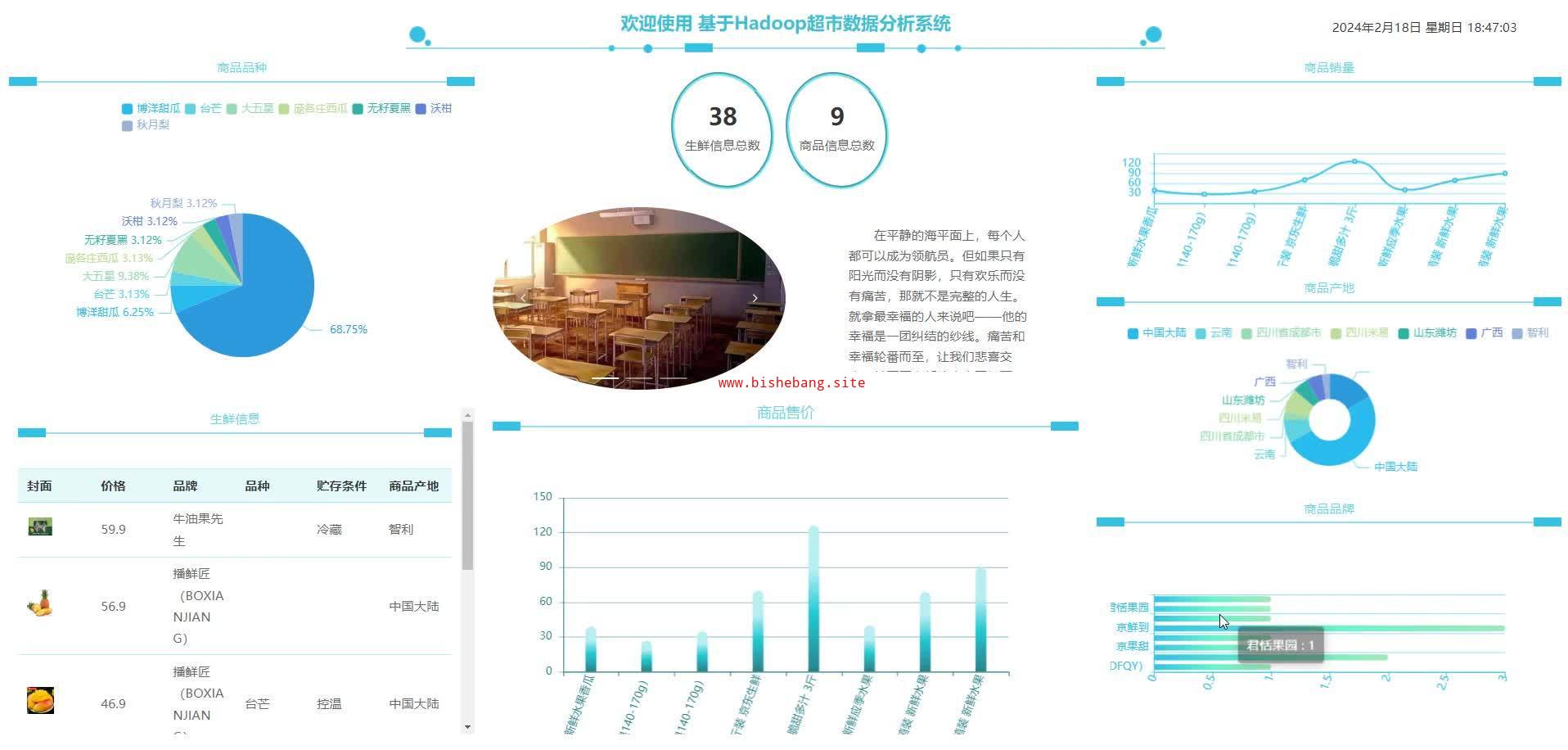Select the 商品产地 table column header
Viewport: 1568px width, 750px height.
[x=413, y=486]
